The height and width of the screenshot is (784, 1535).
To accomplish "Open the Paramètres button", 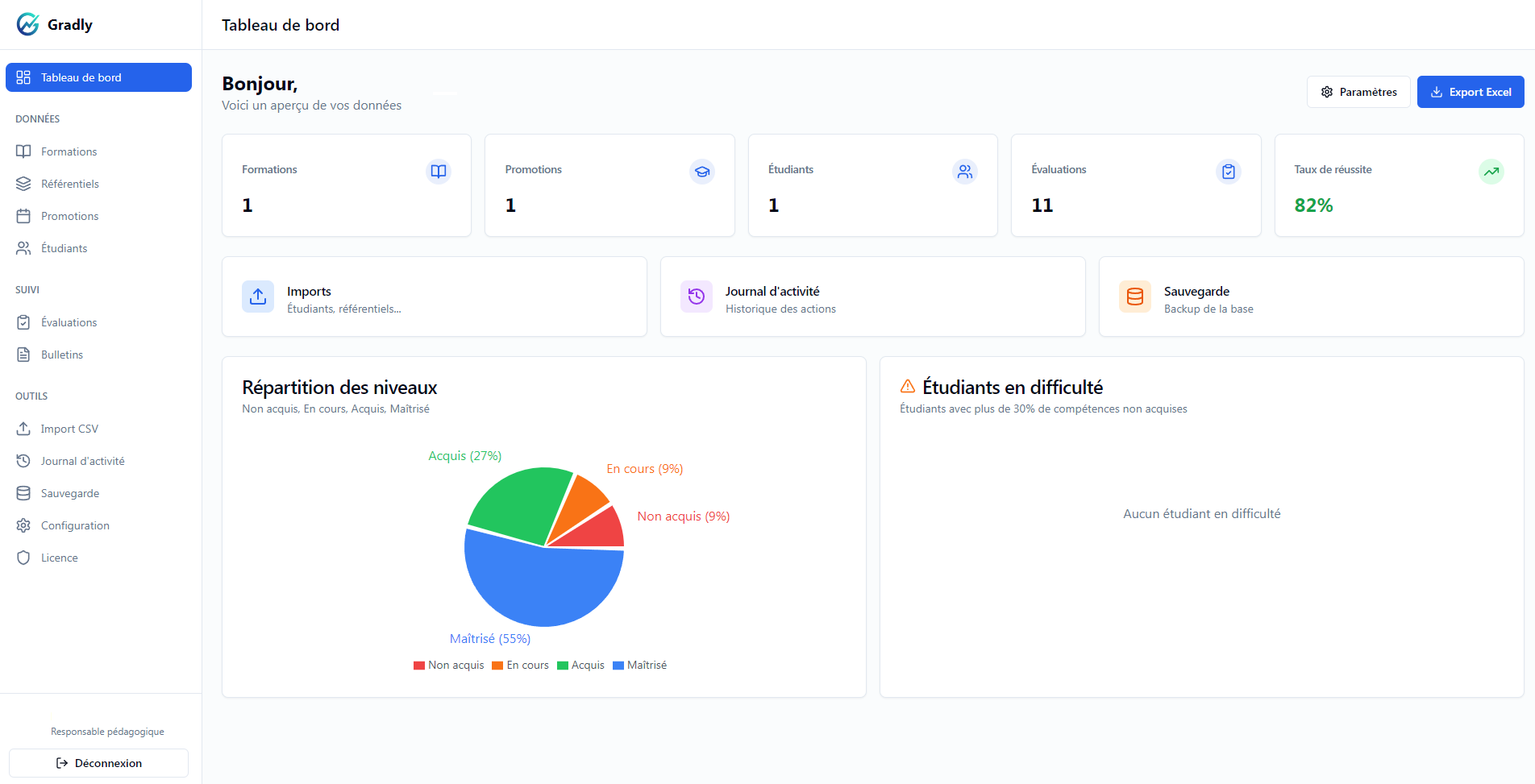I will pyautogui.click(x=1358, y=91).
